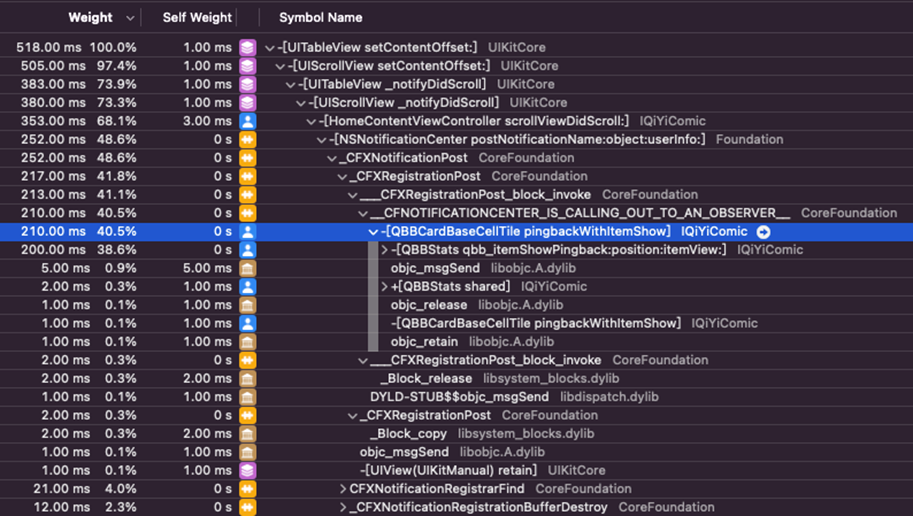Click user icon on 1.00 ms pingbackWithItemShow row
Viewport: 913px width, 516px height.
click(x=247, y=323)
